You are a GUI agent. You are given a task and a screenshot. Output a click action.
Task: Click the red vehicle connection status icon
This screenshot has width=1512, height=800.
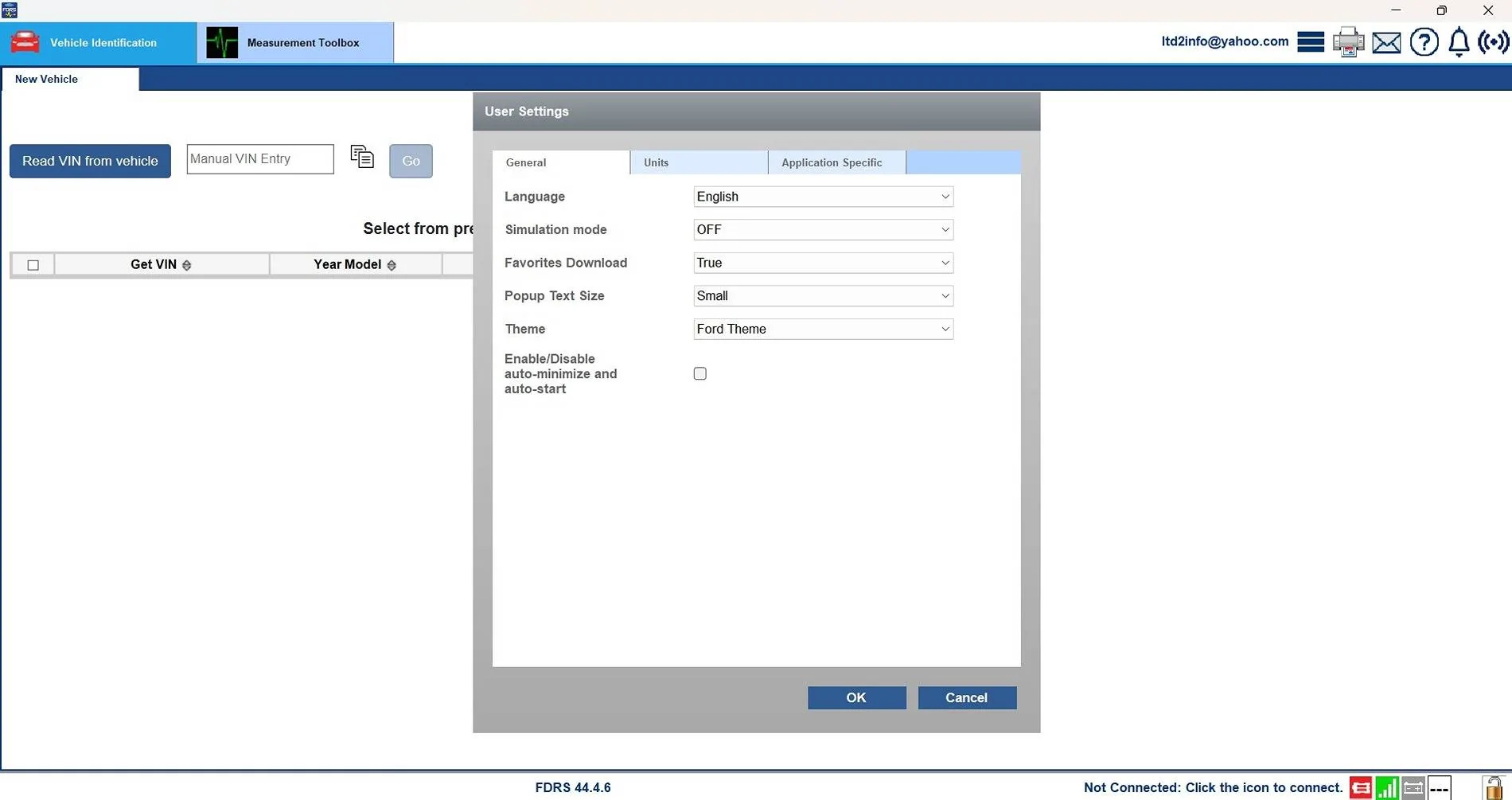point(1360,788)
